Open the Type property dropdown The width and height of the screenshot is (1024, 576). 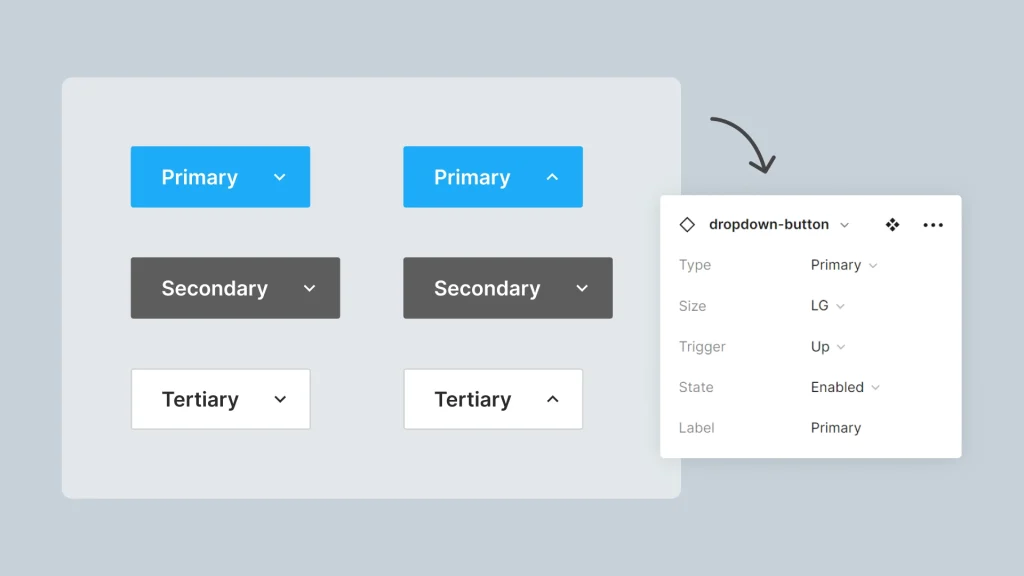pyautogui.click(x=844, y=265)
